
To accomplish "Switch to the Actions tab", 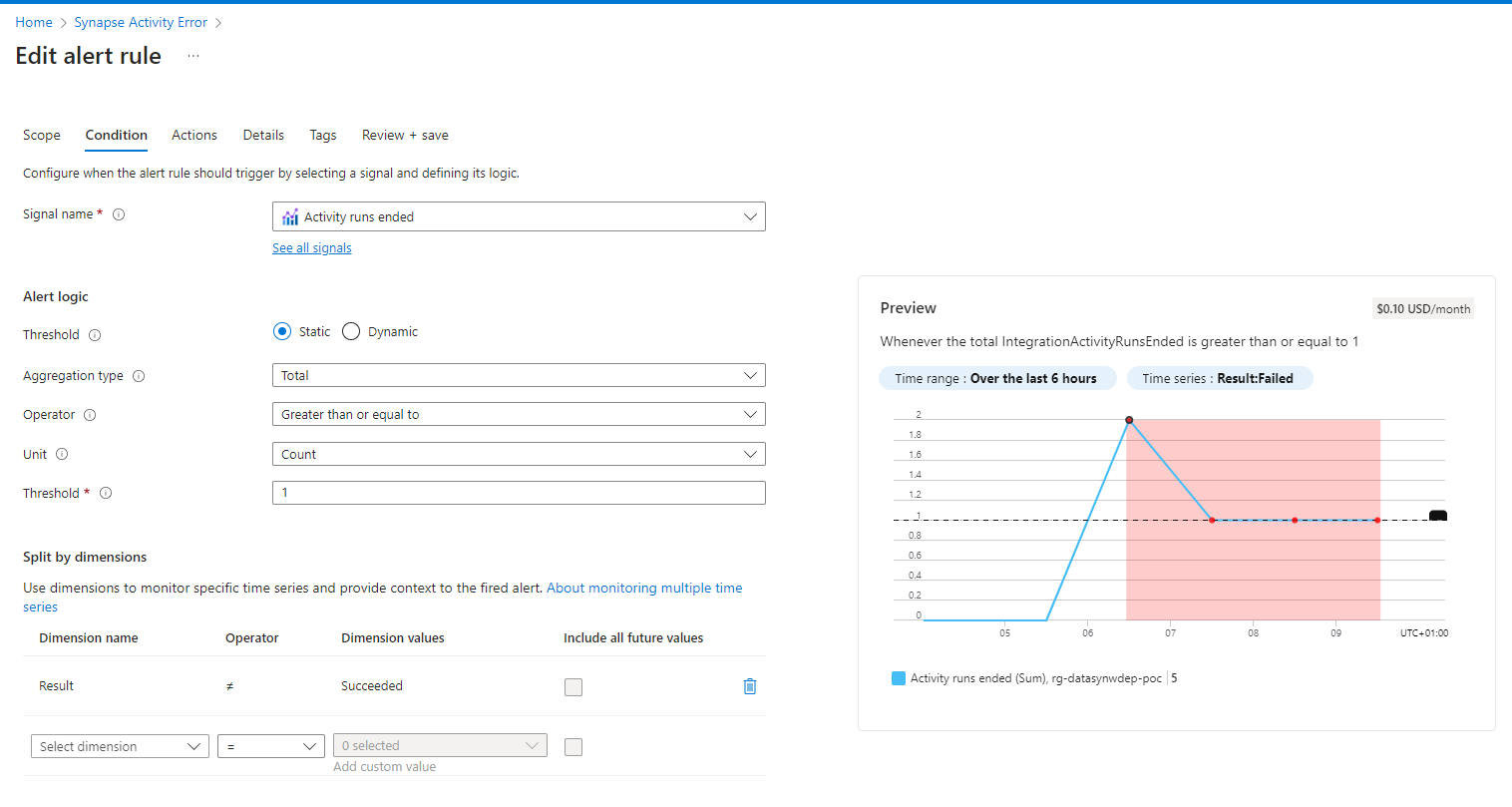I will [x=194, y=136].
